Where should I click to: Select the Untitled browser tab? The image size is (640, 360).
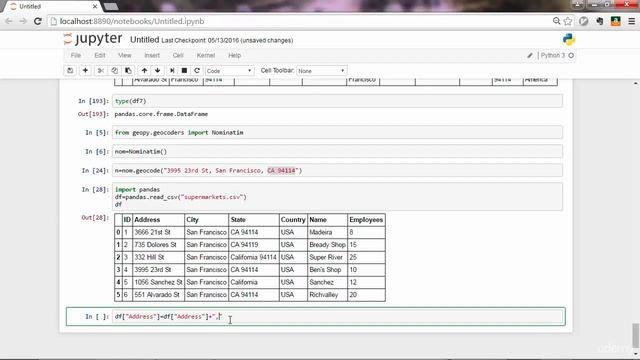pyautogui.click(x=51, y=7)
